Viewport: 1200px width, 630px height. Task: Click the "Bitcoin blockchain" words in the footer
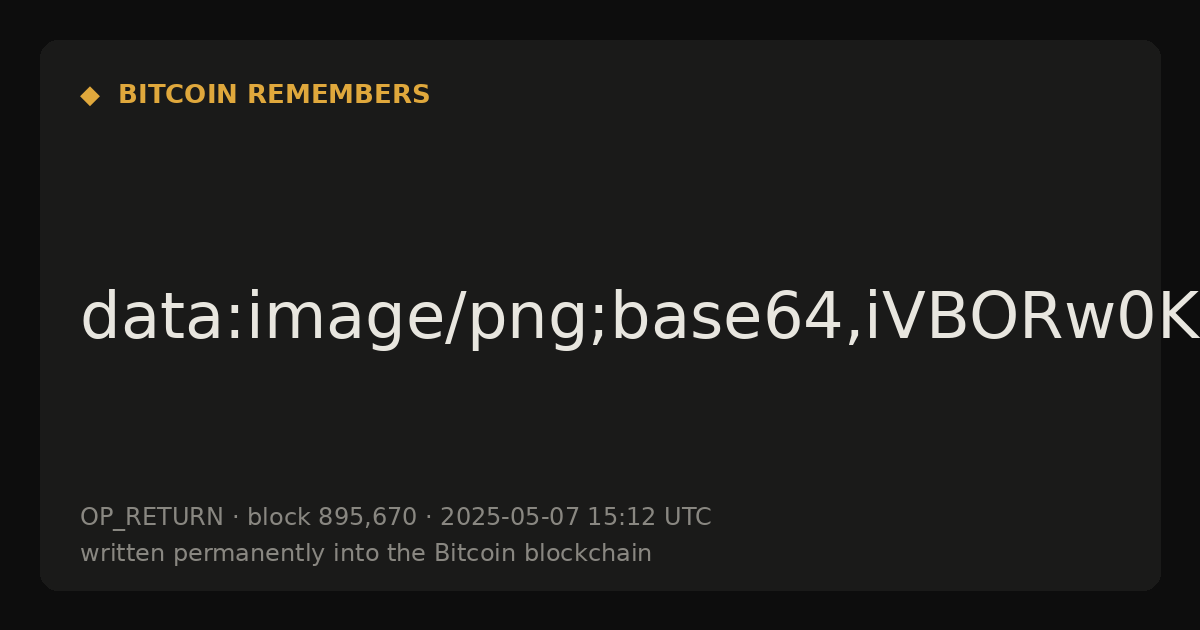click(x=542, y=553)
